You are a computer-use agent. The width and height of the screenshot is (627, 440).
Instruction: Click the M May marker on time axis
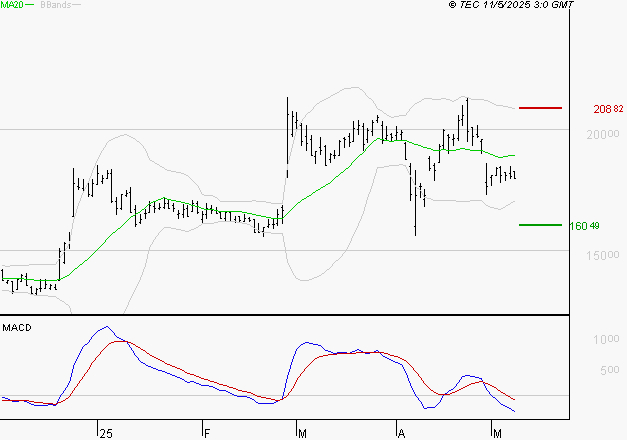click(x=497, y=434)
